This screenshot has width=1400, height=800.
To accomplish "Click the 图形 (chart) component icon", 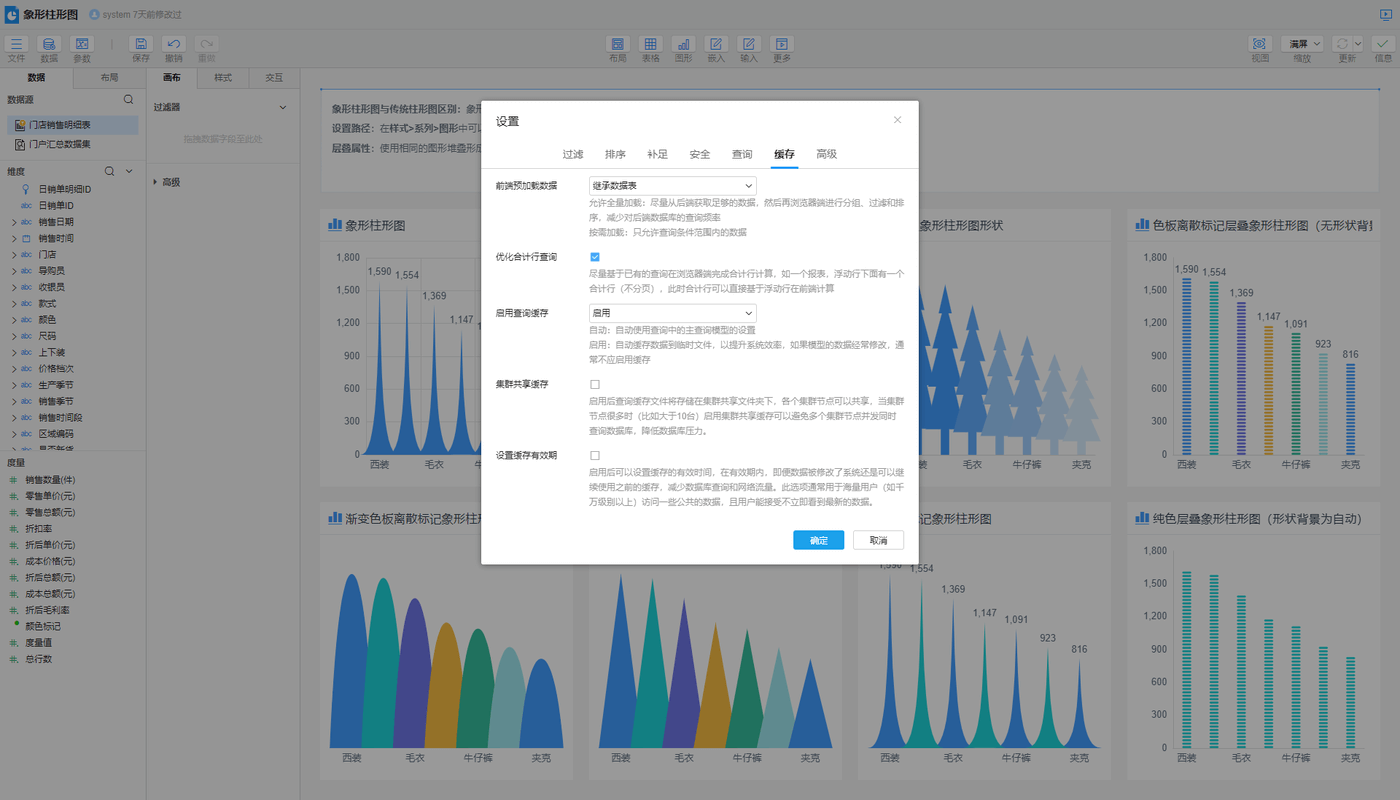I will click(683, 45).
